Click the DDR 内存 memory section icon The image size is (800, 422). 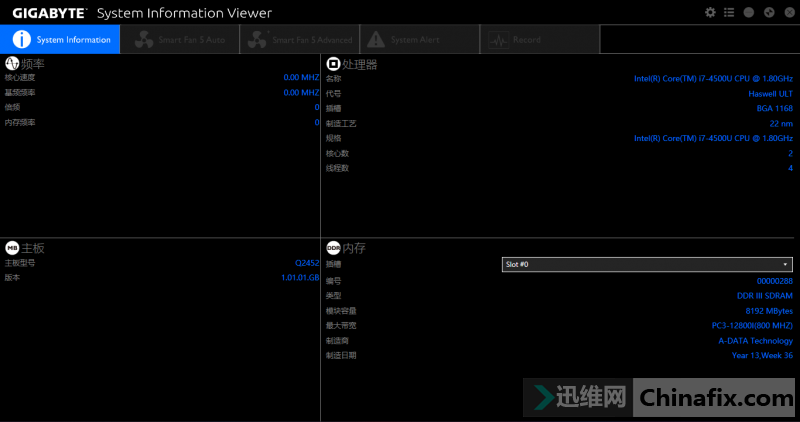click(333, 248)
